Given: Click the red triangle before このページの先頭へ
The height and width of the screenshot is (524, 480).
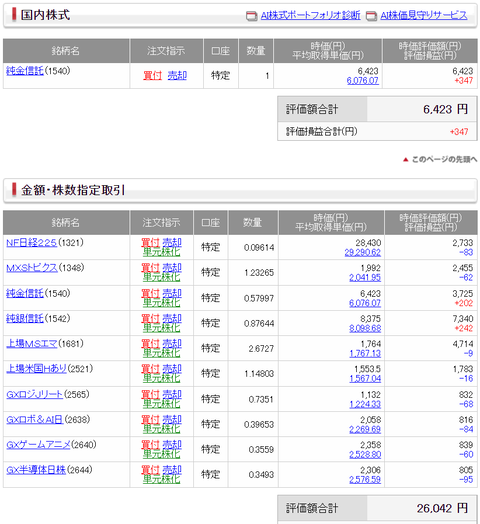Looking at the screenshot, I should (405, 160).
